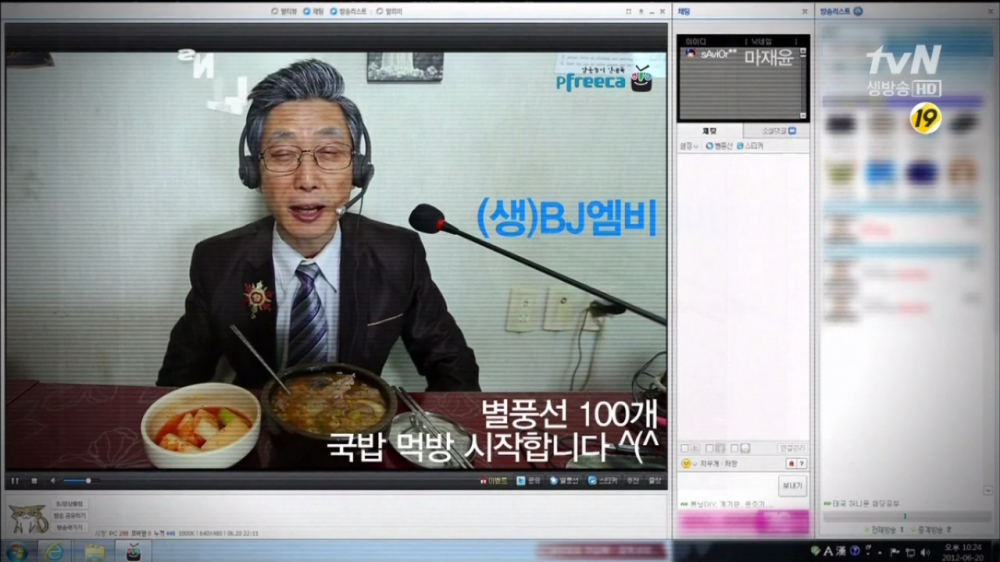
Task: Click the 방송 공유하기 share broadcast button
Action: tap(70, 515)
